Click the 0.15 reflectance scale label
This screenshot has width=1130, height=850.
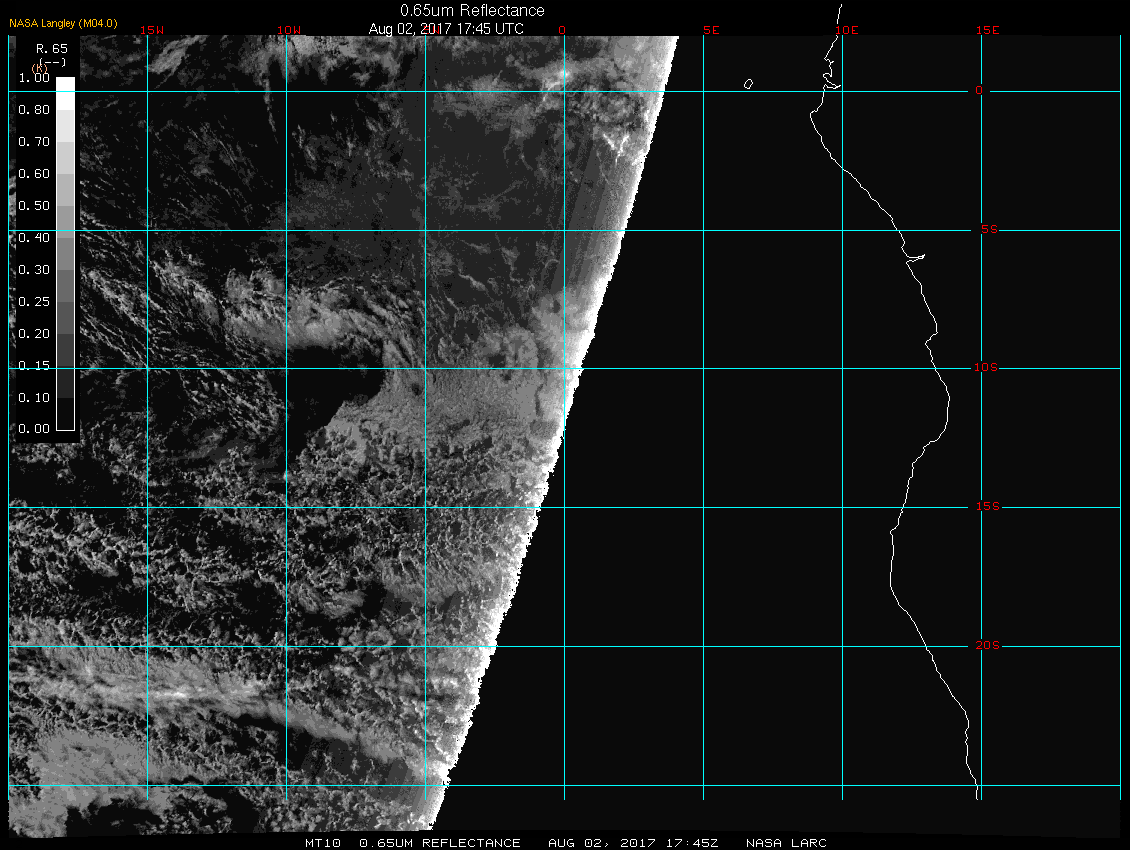34,365
